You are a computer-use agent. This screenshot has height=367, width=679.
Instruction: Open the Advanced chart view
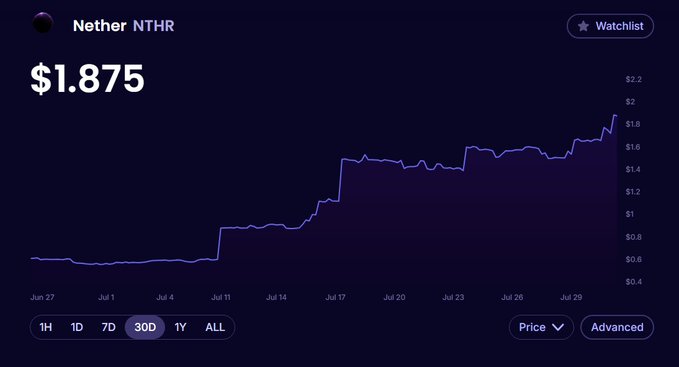[x=617, y=327]
